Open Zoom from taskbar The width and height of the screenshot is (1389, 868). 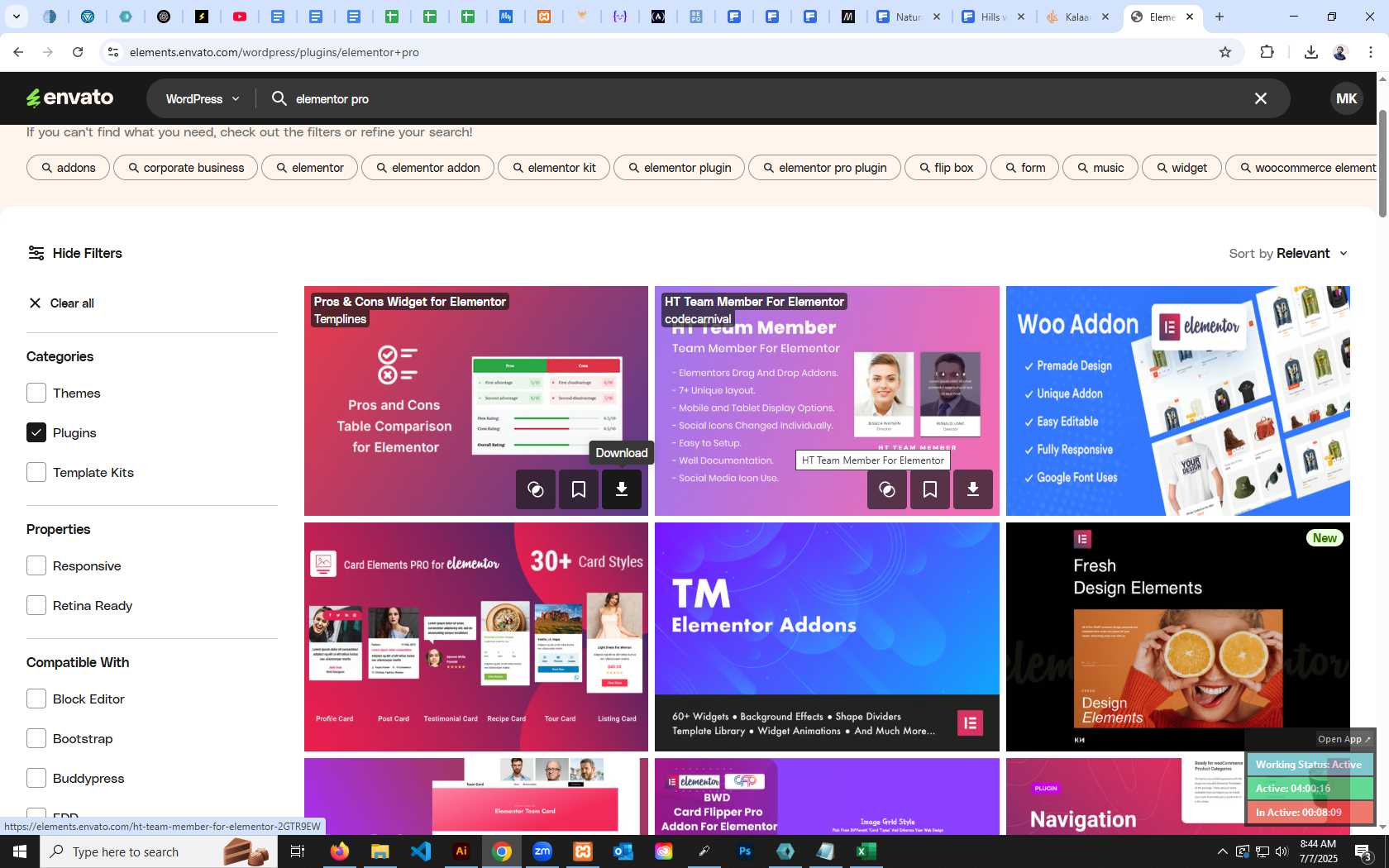(x=542, y=851)
